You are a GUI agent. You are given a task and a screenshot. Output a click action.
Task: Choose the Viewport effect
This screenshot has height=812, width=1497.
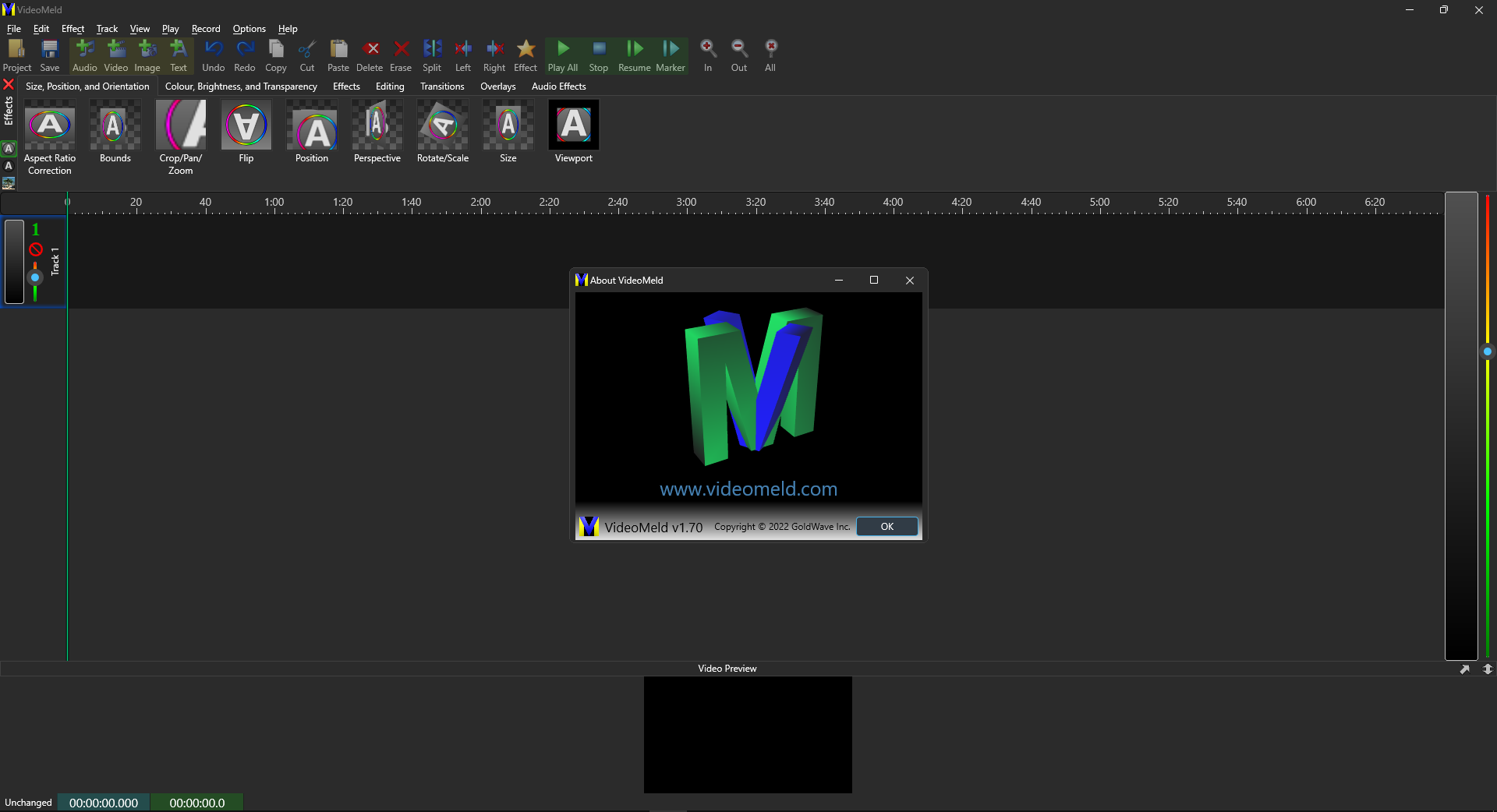(x=574, y=132)
